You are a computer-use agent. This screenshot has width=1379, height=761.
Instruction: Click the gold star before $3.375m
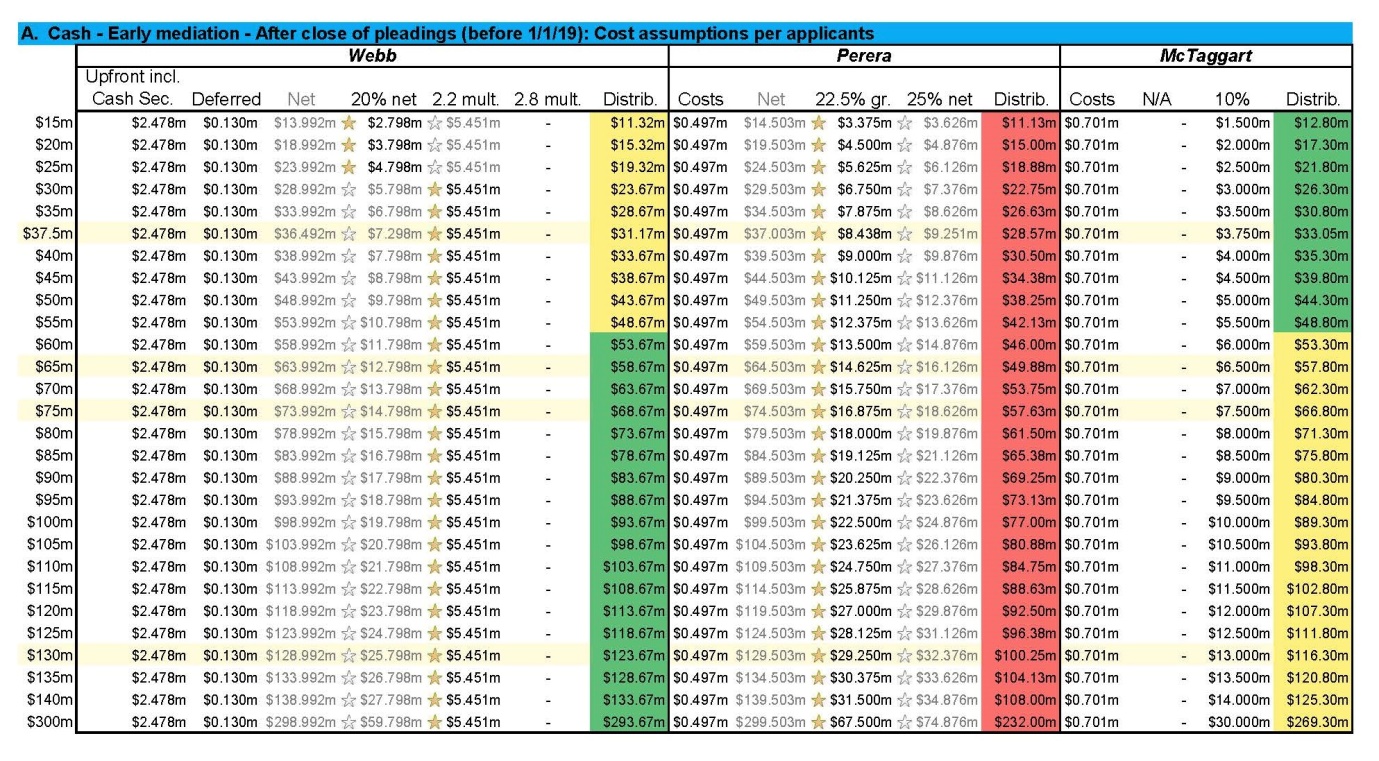[x=818, y=123]
